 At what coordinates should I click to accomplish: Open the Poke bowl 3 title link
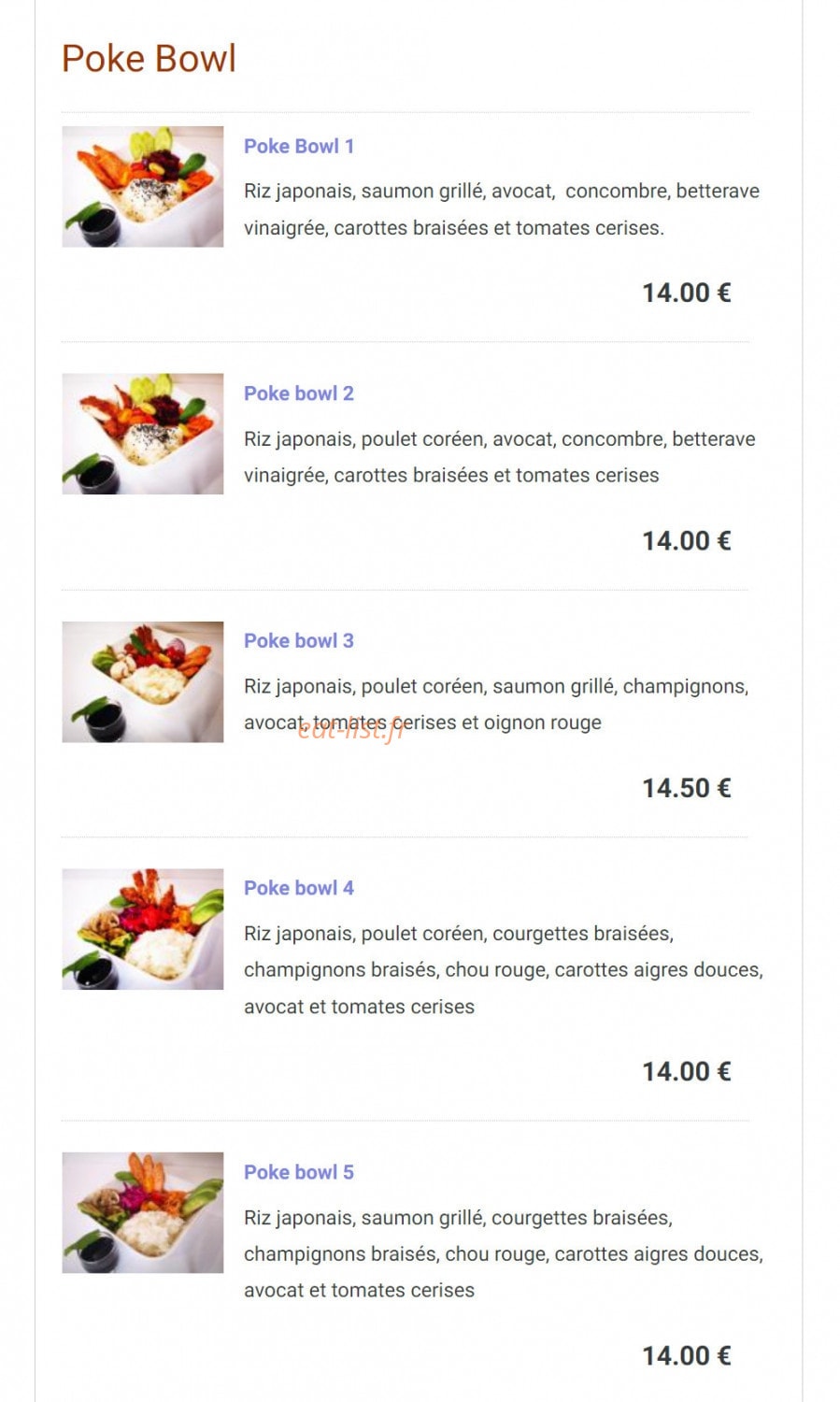[299, 640]
